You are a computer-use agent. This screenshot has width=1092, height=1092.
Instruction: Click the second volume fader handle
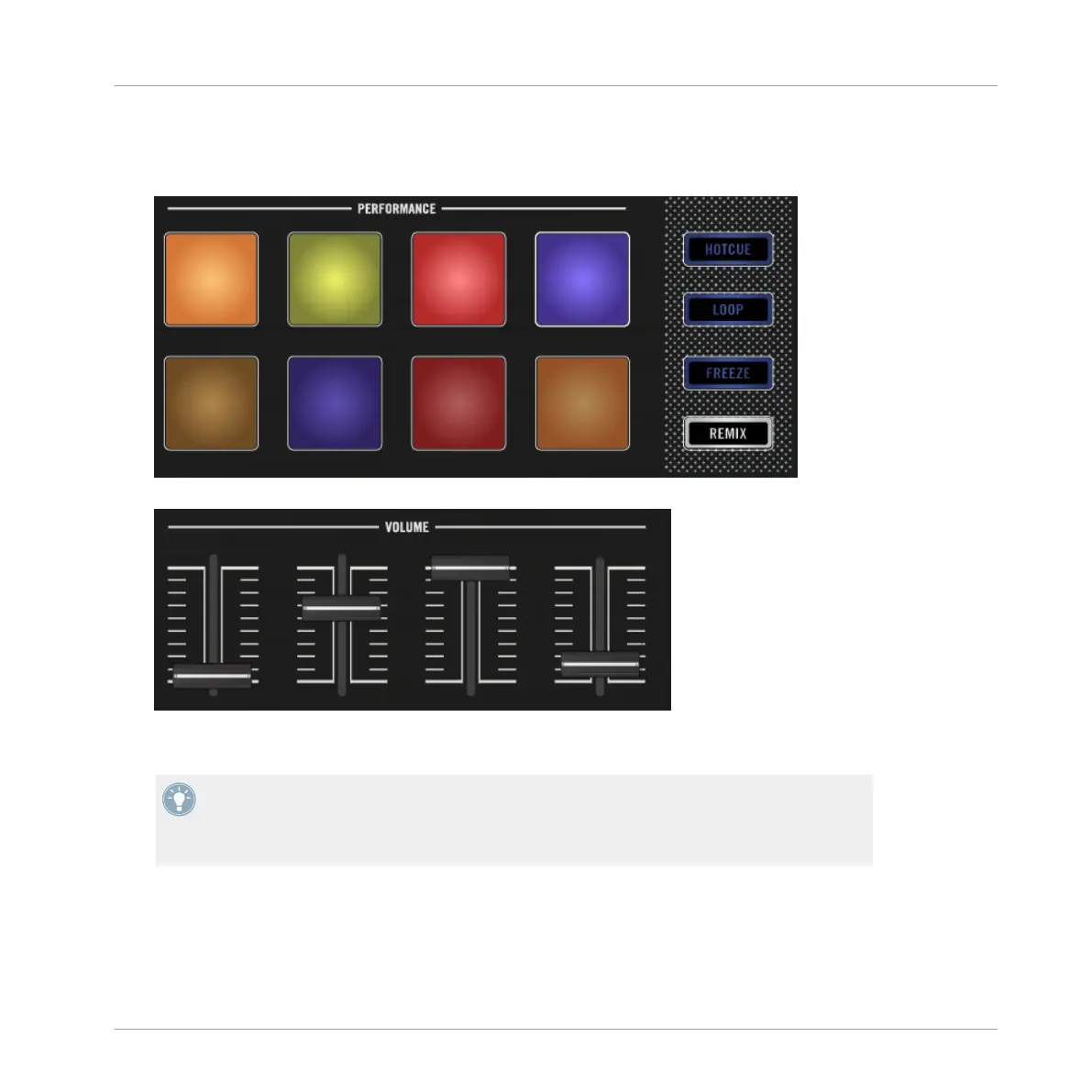(x=341, y=608)
